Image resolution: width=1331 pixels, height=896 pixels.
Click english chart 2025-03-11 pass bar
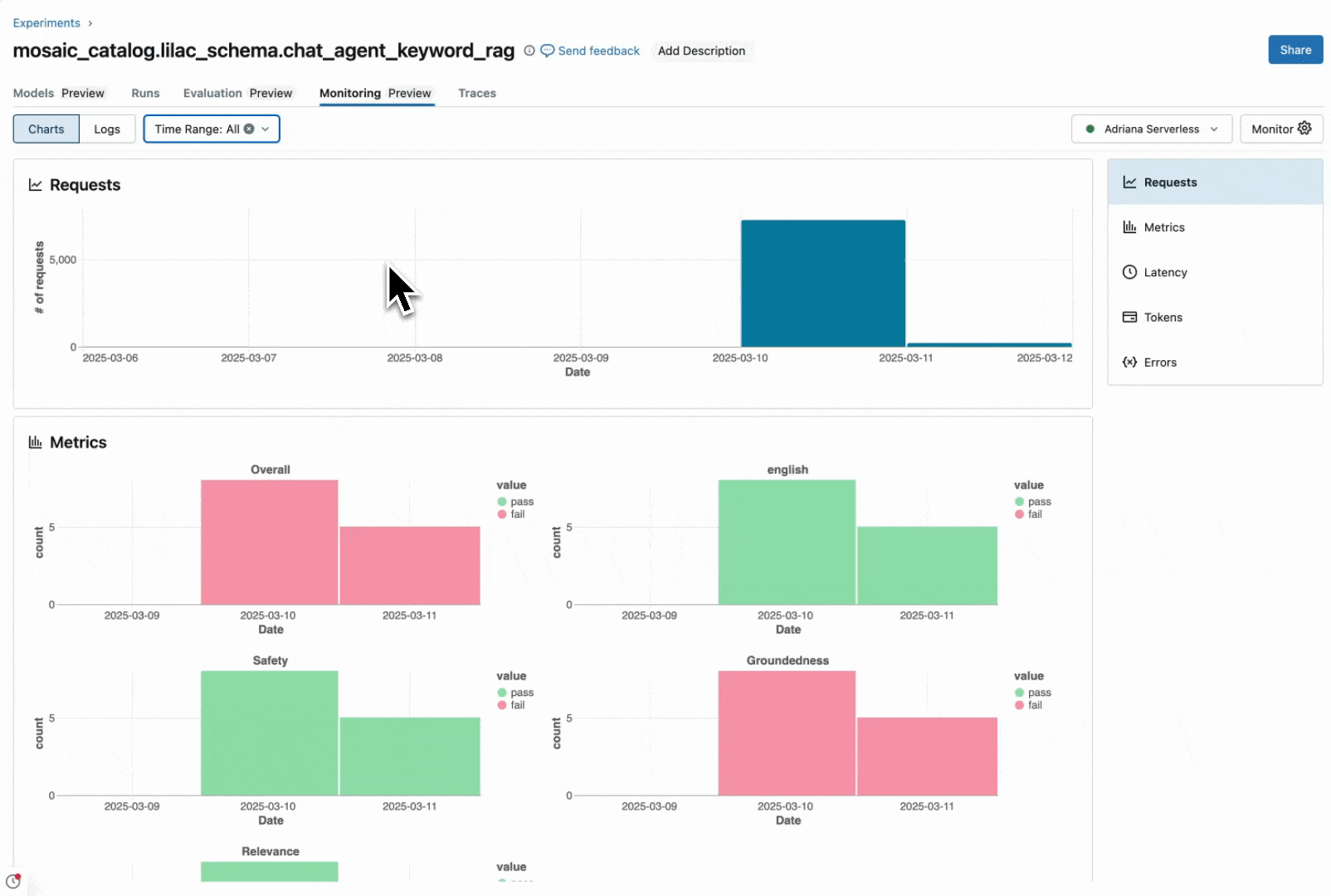928,566
